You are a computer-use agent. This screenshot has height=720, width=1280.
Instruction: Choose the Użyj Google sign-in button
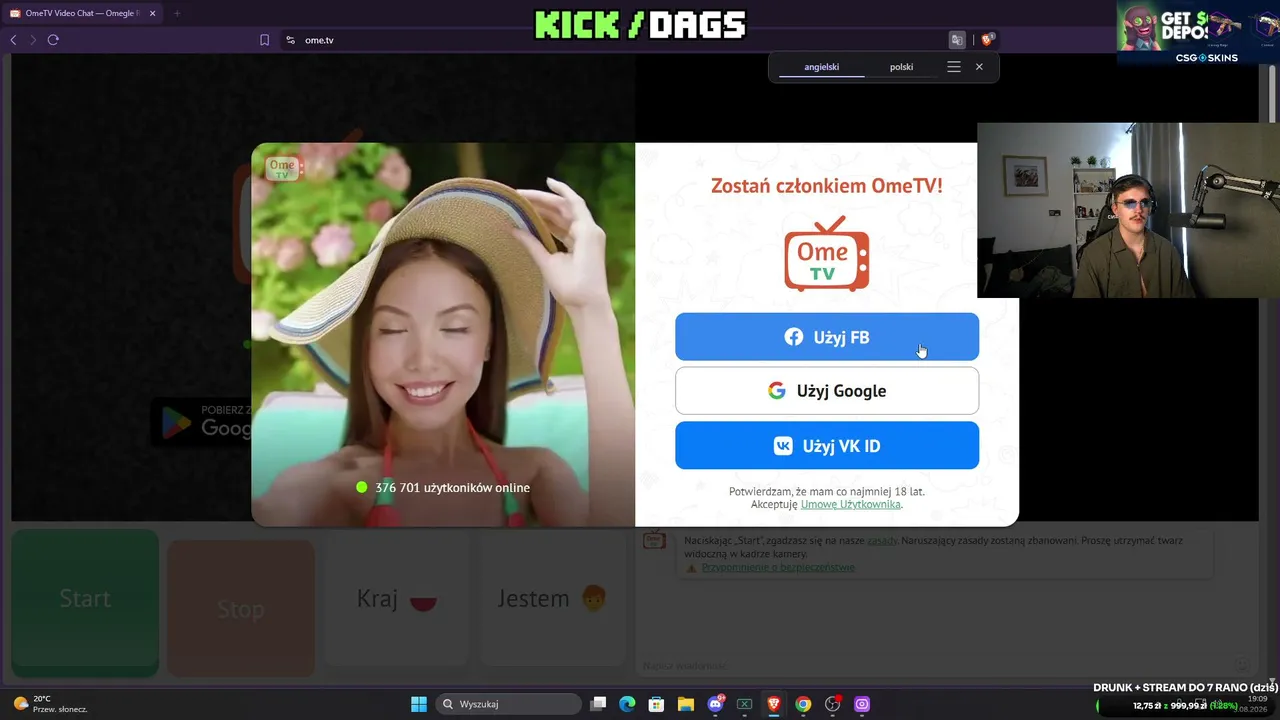[x=826, y=391]
